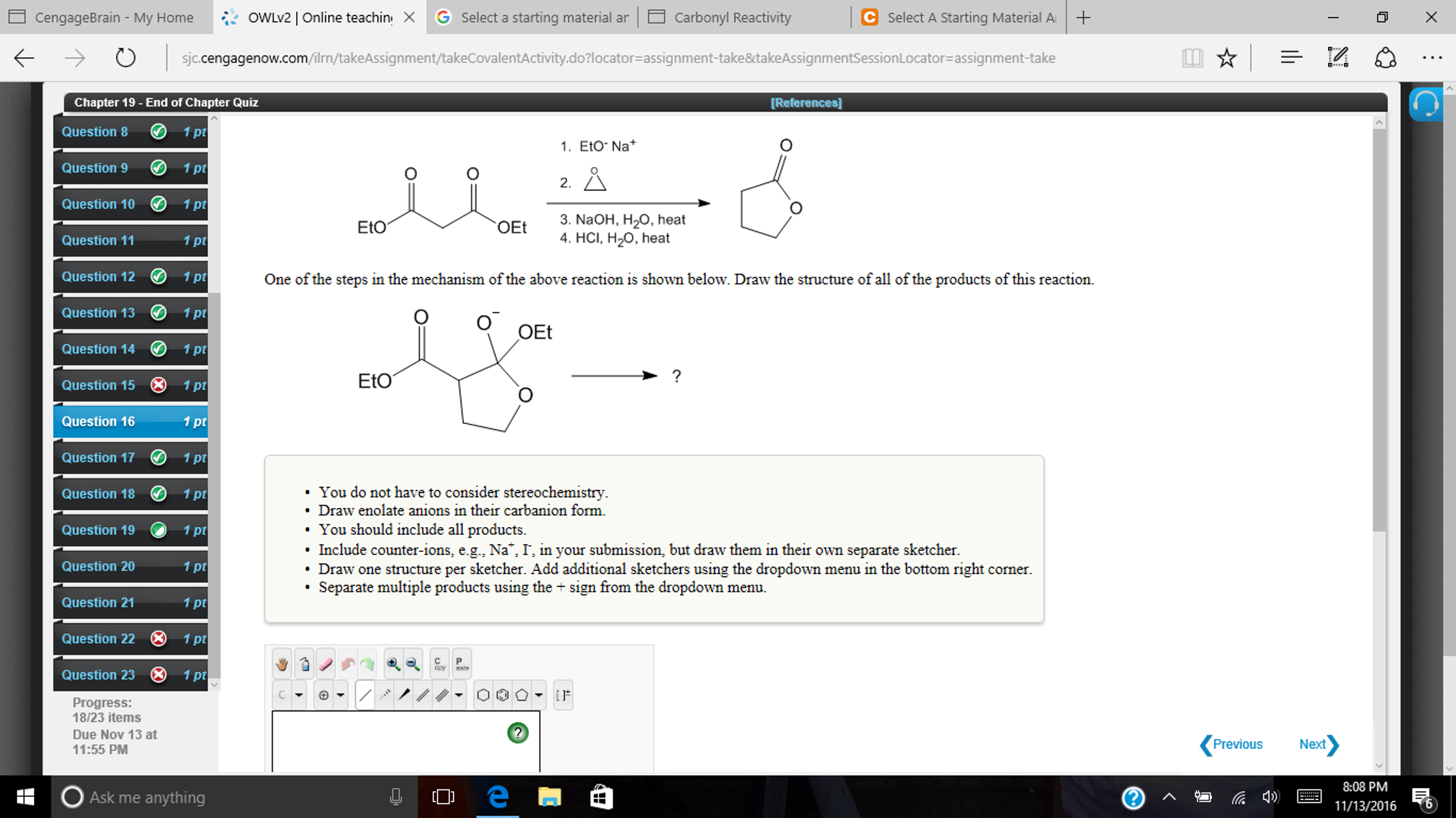The image size is (1456, 818).
Task: Open the References link
Action: (x=806, y=102)
